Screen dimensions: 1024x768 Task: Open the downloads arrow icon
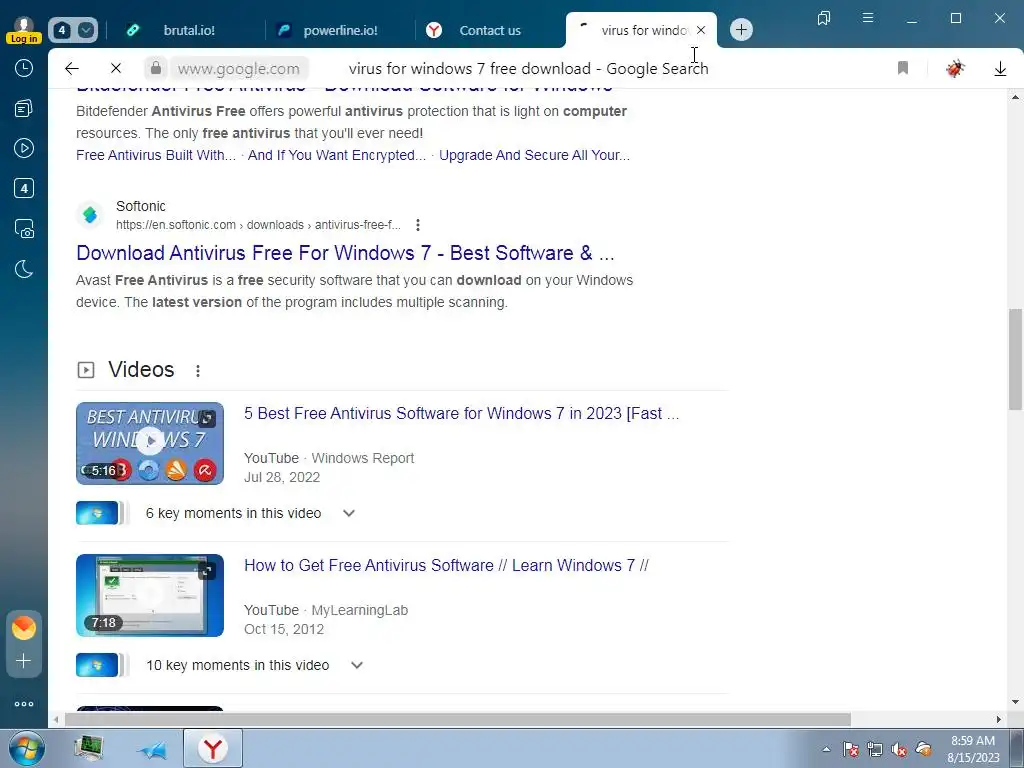click(1000, 69)
